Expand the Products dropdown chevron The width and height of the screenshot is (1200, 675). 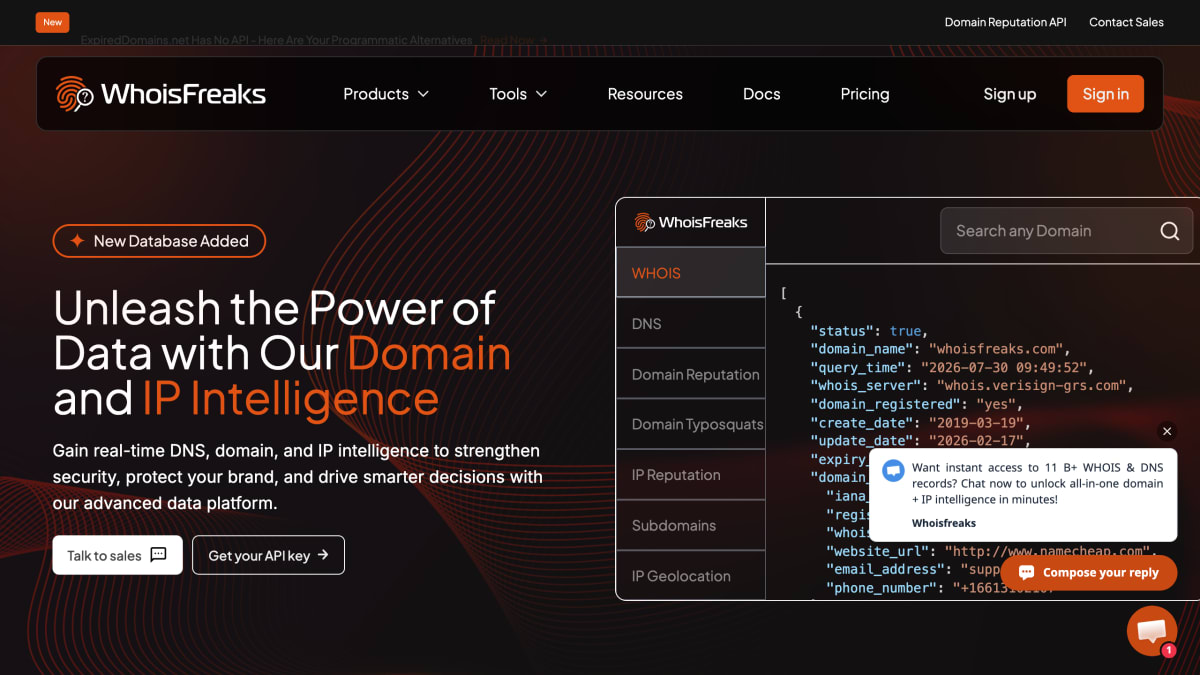pos(423,94)
